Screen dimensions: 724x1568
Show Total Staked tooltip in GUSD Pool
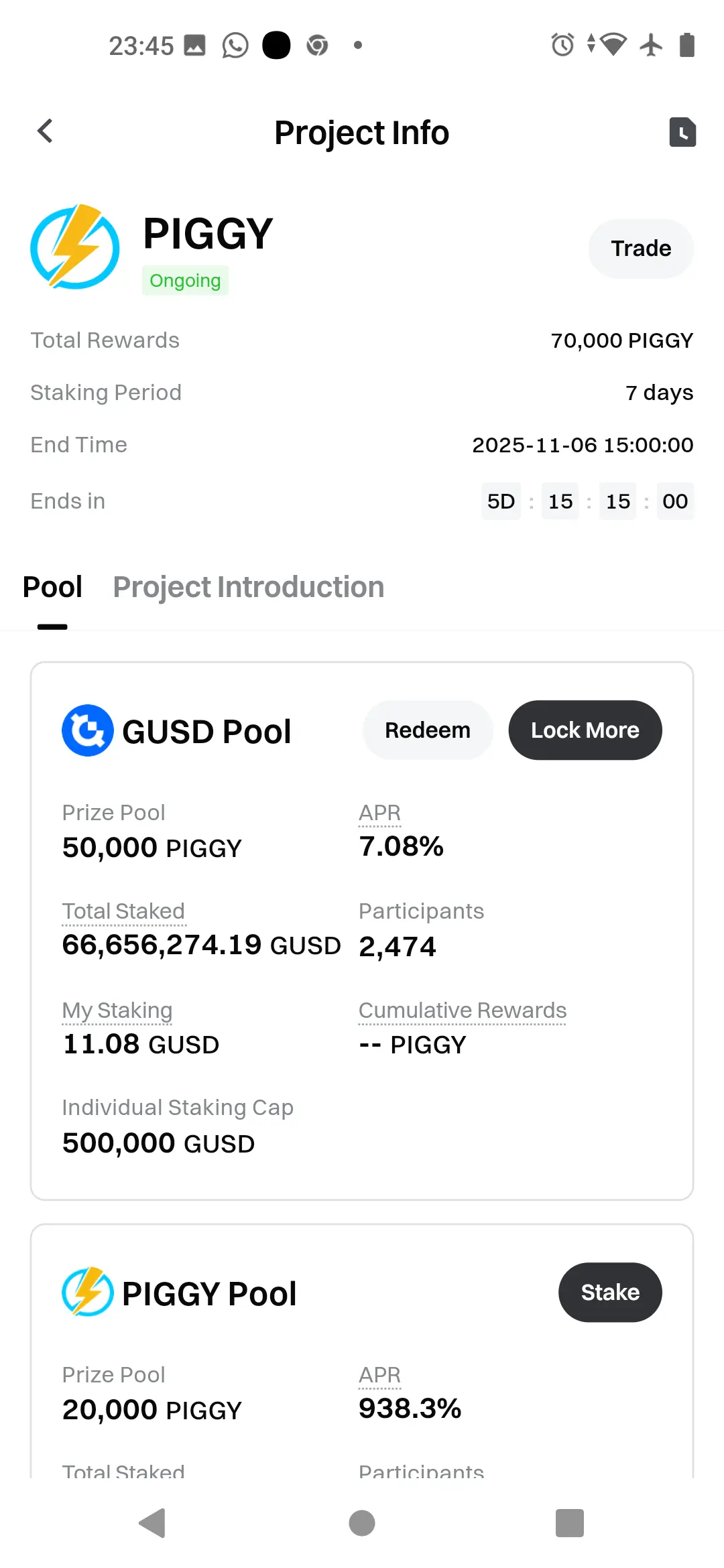[123, 911]
